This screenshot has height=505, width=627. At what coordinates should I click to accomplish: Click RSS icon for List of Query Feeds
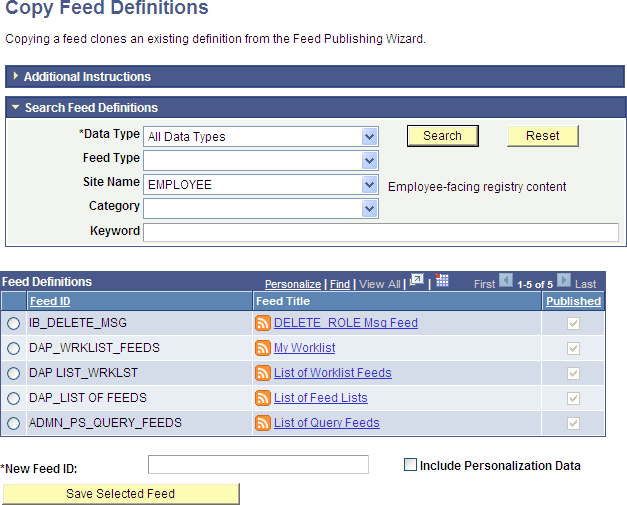263,423
